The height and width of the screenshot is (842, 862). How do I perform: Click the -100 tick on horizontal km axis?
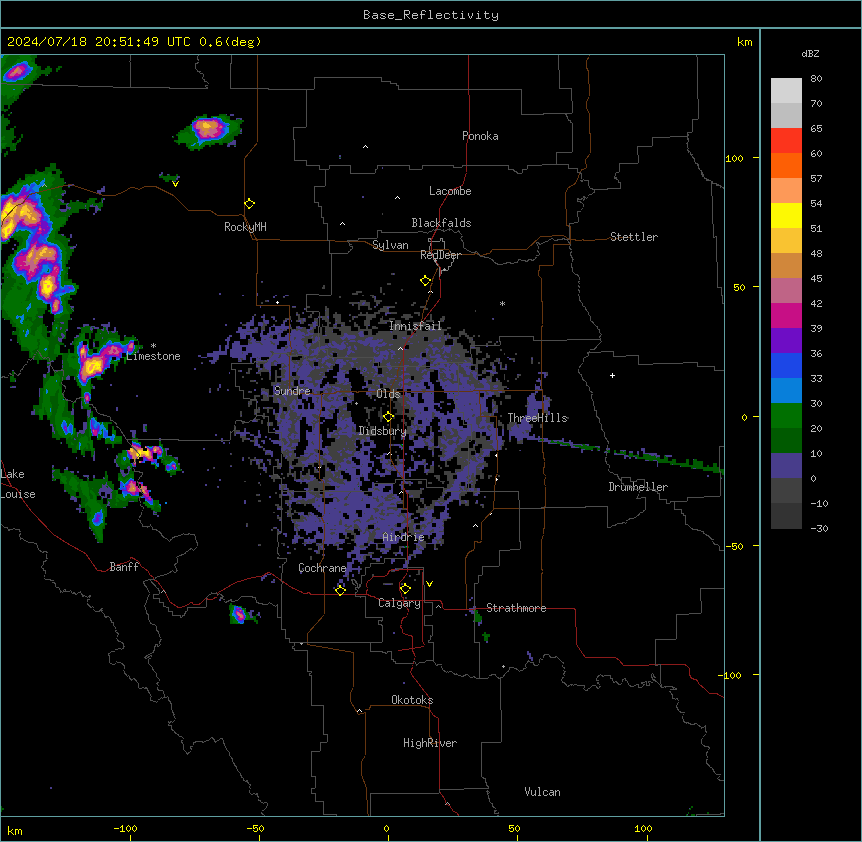tap(125, 828)
